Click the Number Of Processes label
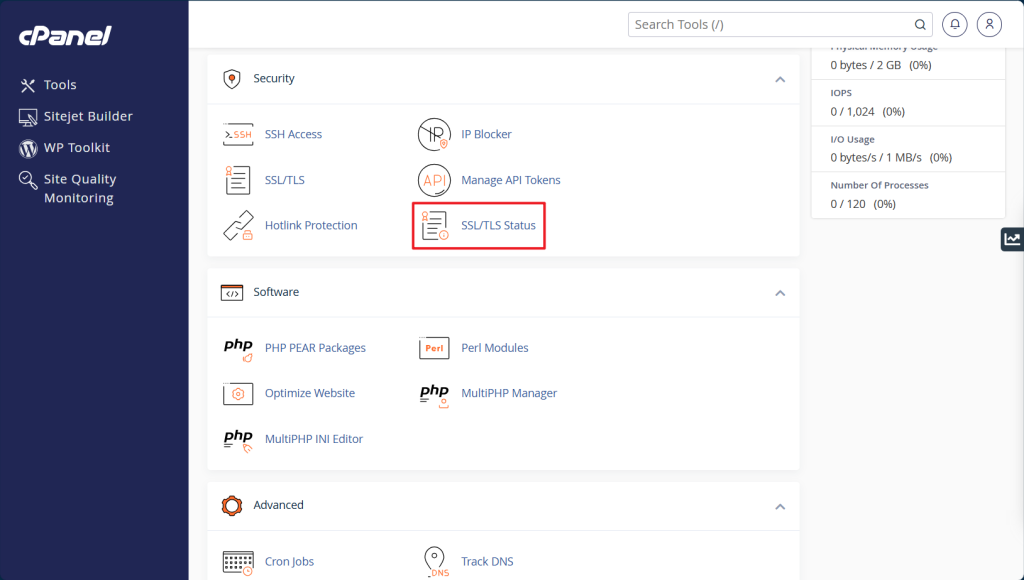Viewport: 1024px width, 580px height. 880,185
